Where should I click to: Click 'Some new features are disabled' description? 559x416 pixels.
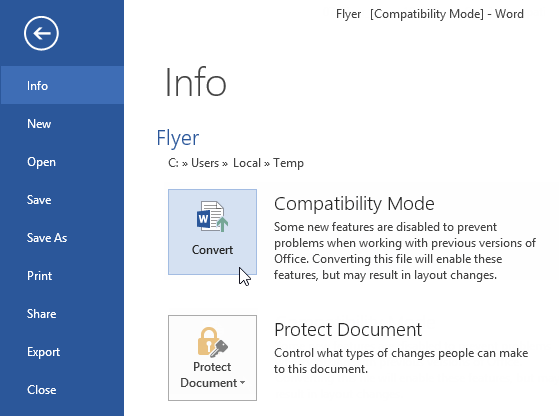tap(405, 251)
